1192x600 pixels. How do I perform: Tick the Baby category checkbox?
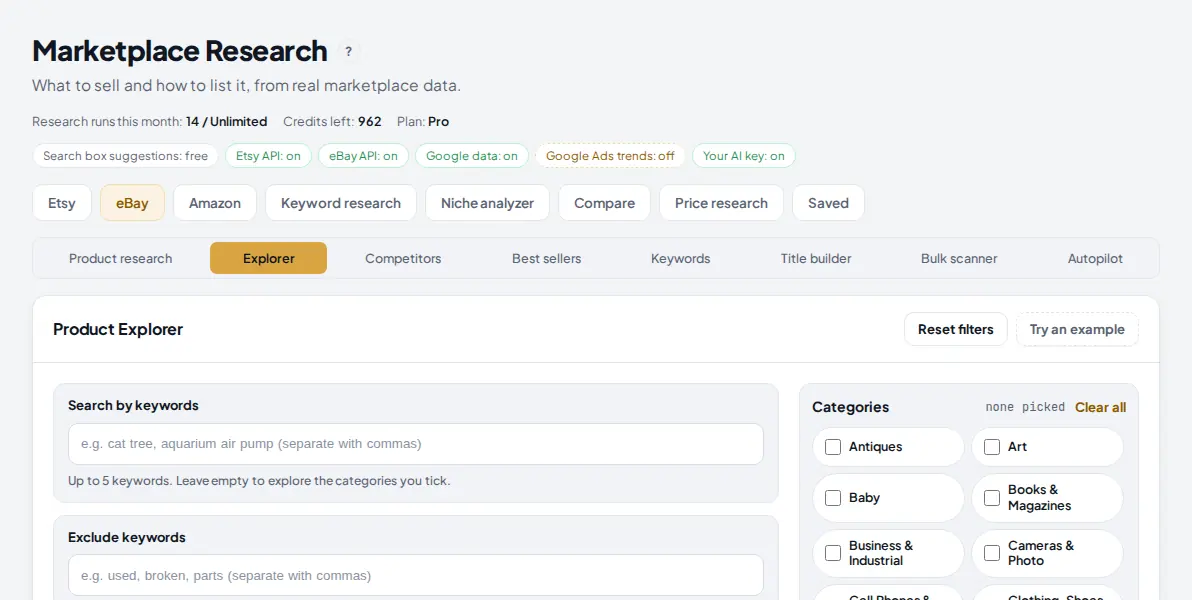click(833, 498)
